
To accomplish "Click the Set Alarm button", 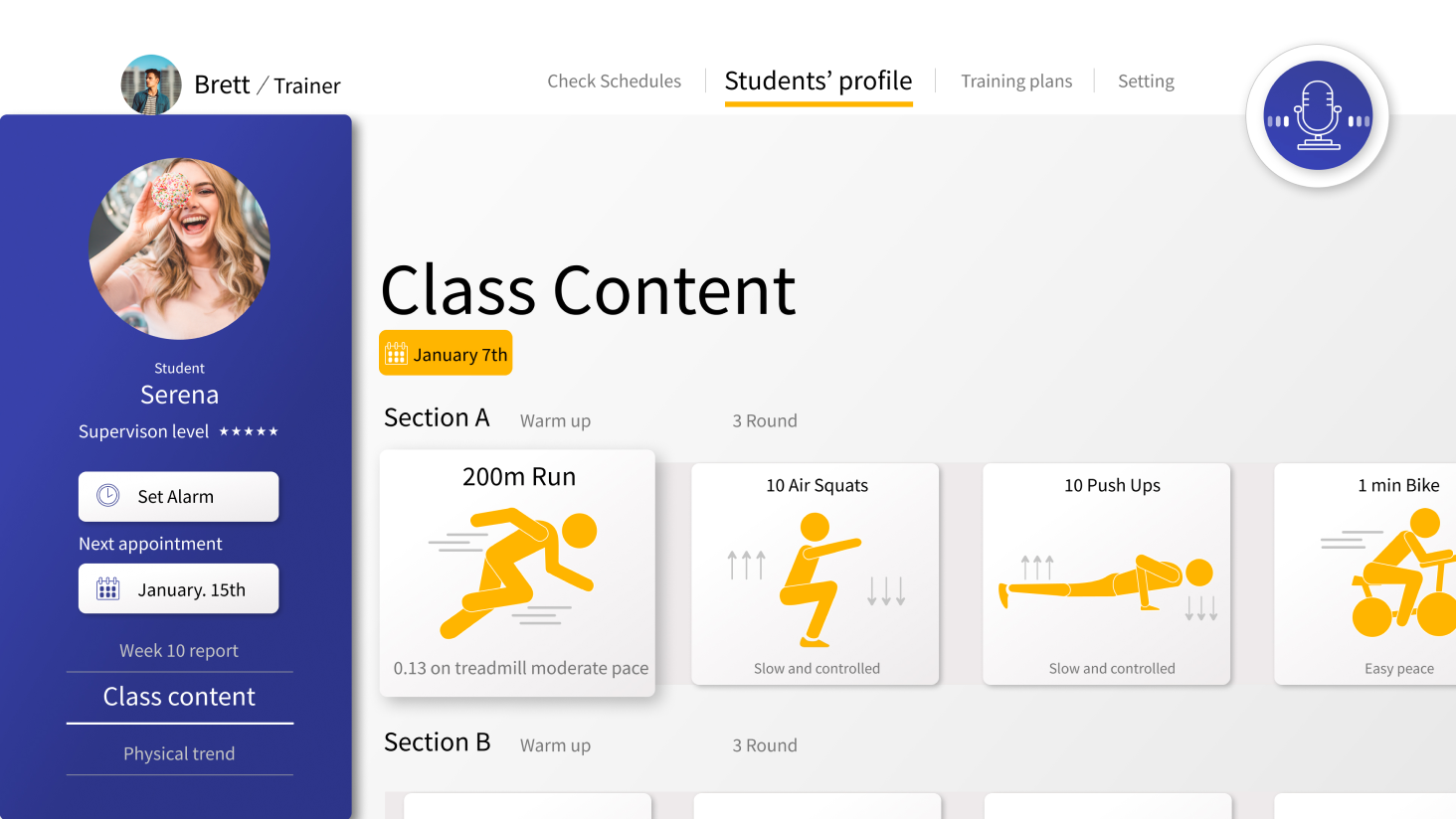I will coord(179,496).
